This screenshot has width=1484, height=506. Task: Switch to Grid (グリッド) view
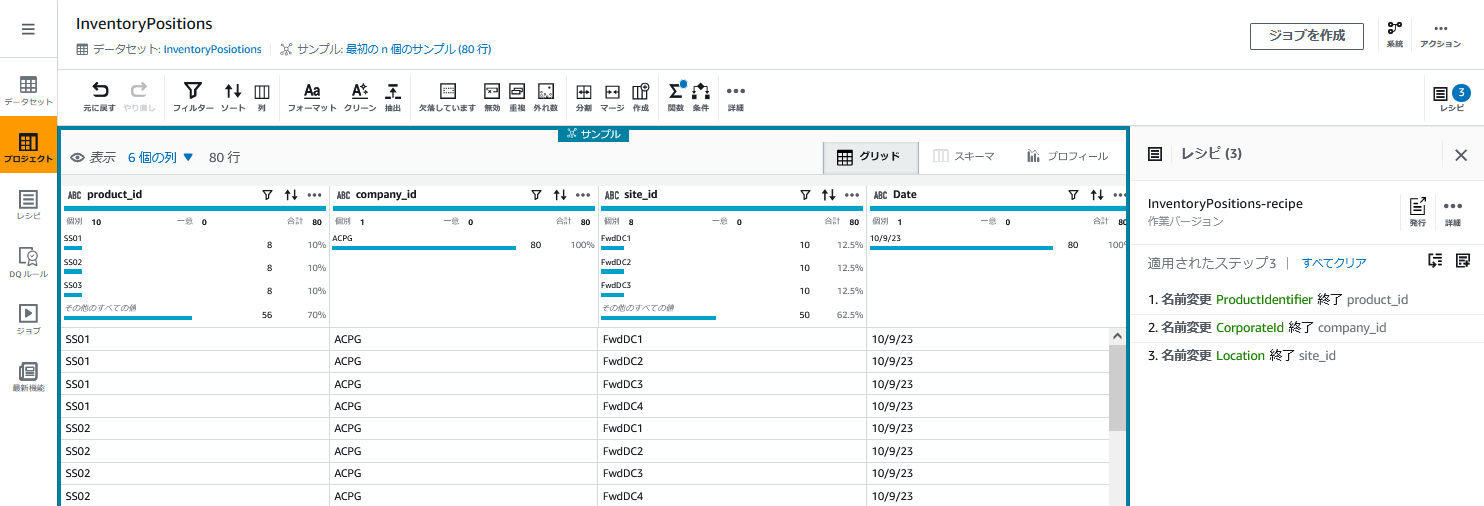868,157
